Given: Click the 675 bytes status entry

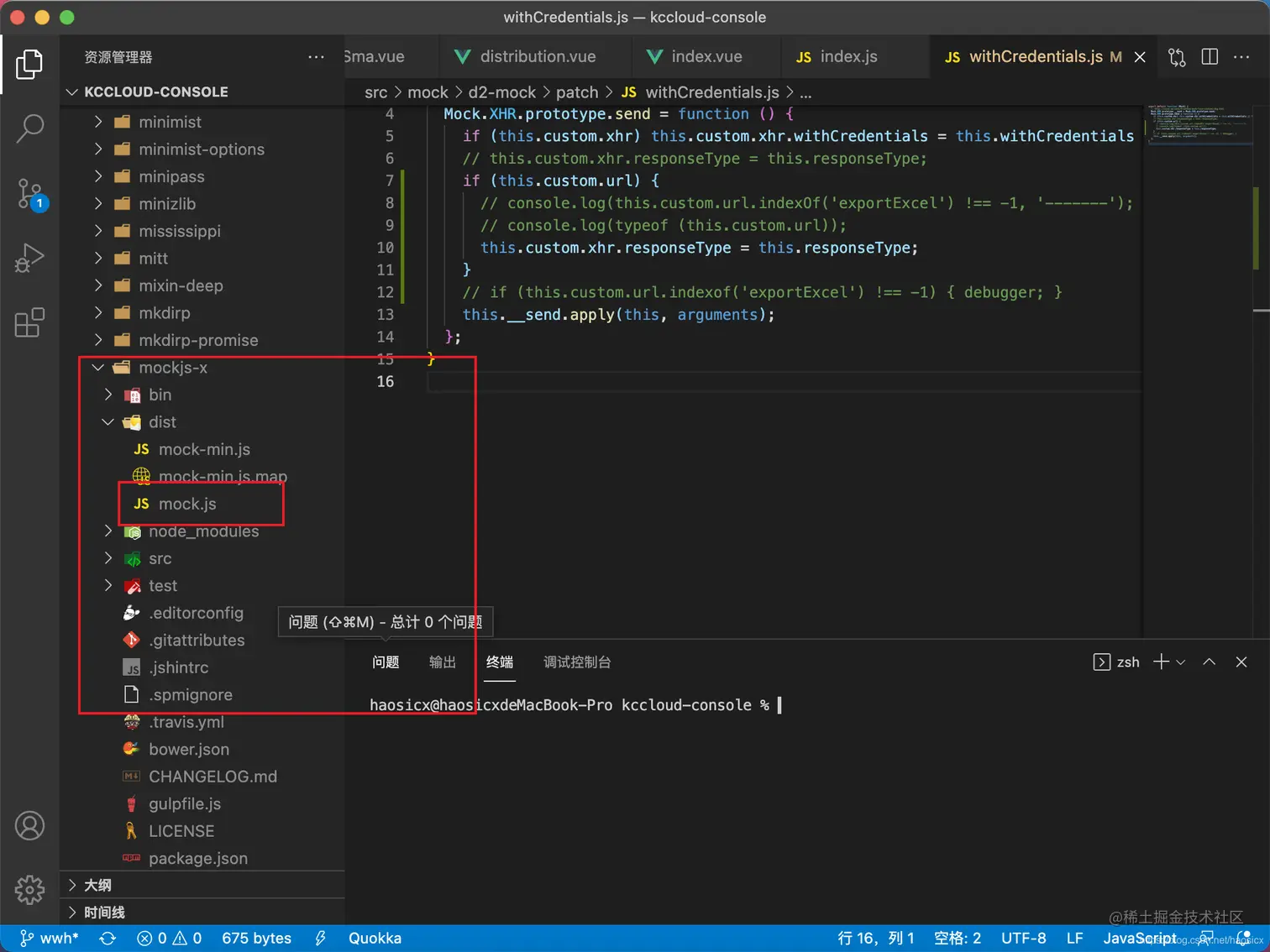Looking at the screenshot, I should pos(256,939).
